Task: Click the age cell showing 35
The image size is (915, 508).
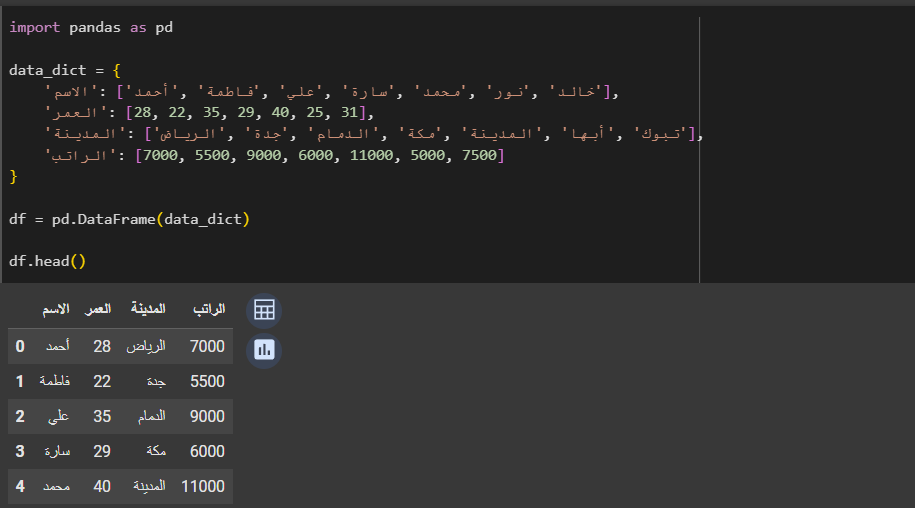Action: (x=101, y=416)
